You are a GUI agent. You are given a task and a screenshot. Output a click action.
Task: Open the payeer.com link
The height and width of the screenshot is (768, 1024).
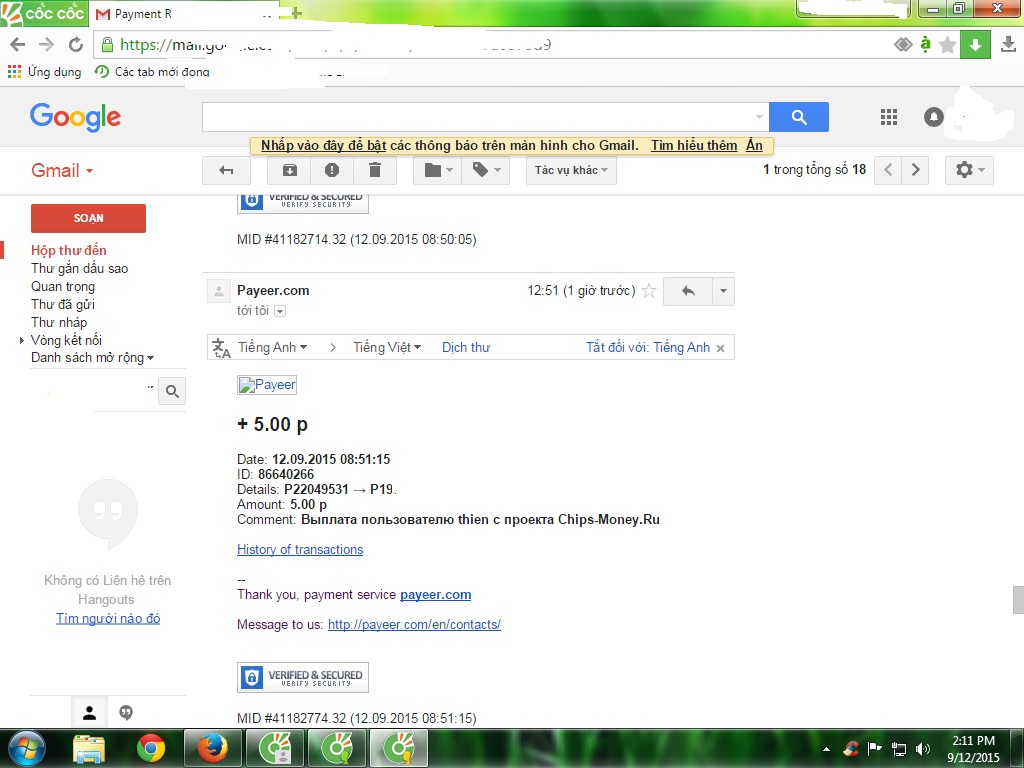[436, 595]
